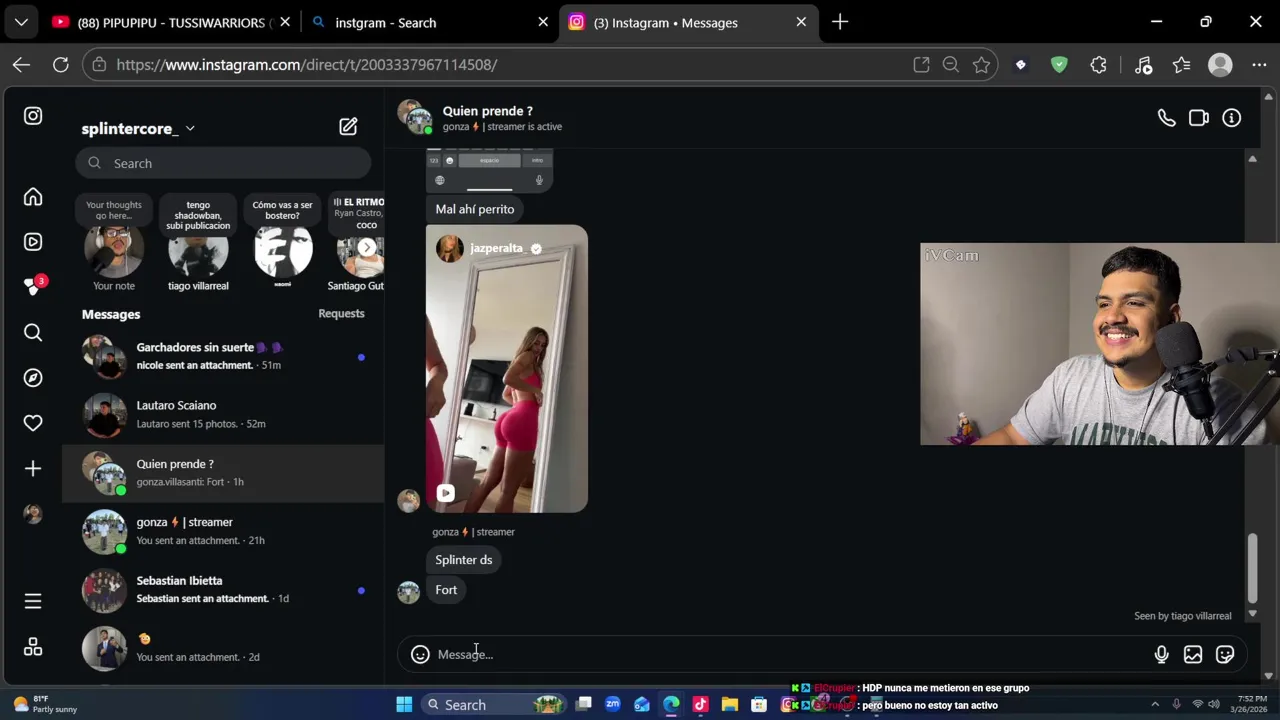The image size is (1280, 720).
Task: Open Instagram home from the logo icon
Action: pyautogui.click(x=33, y=116)
